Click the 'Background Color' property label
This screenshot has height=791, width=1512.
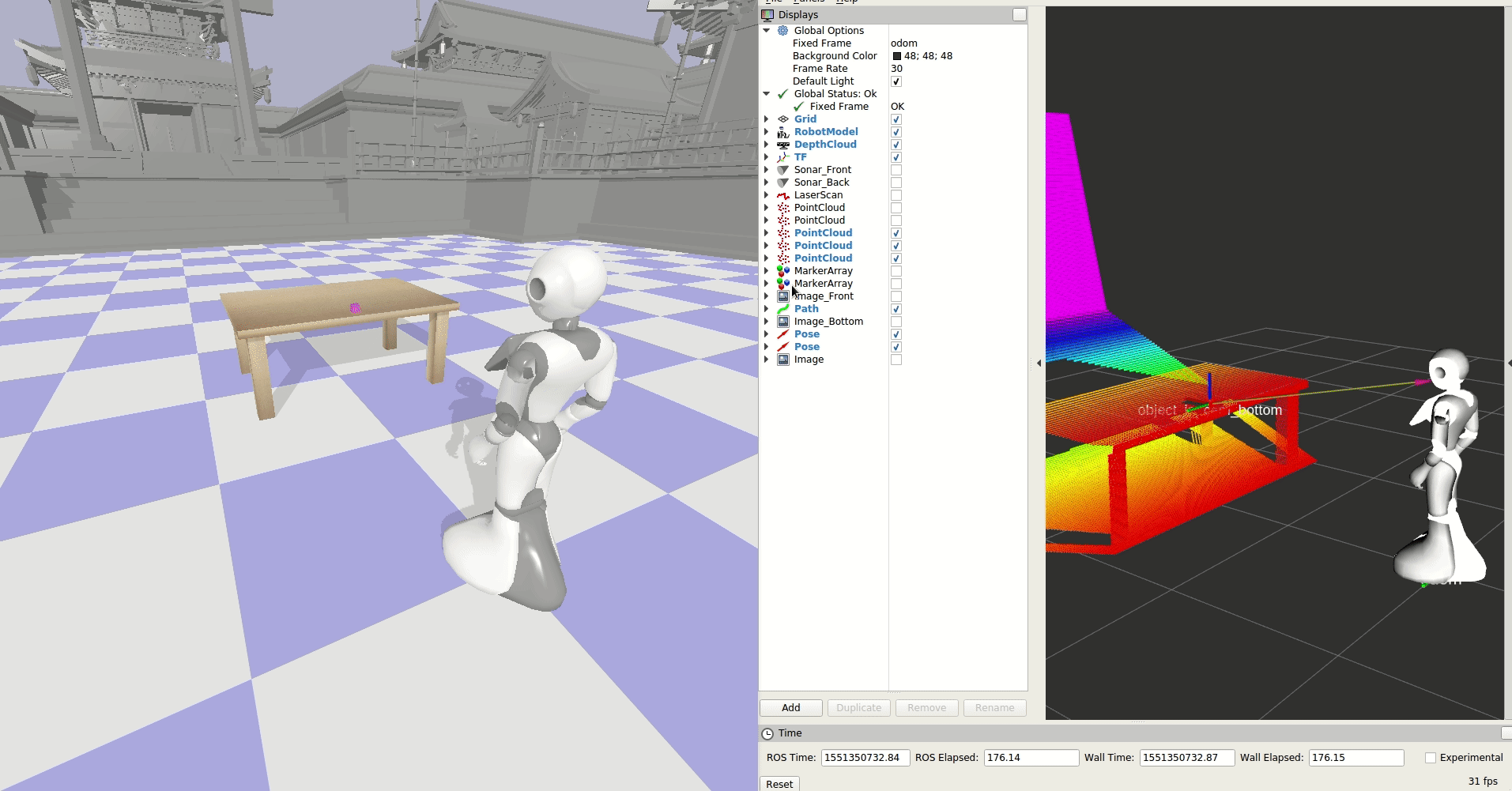coord(835,56)
